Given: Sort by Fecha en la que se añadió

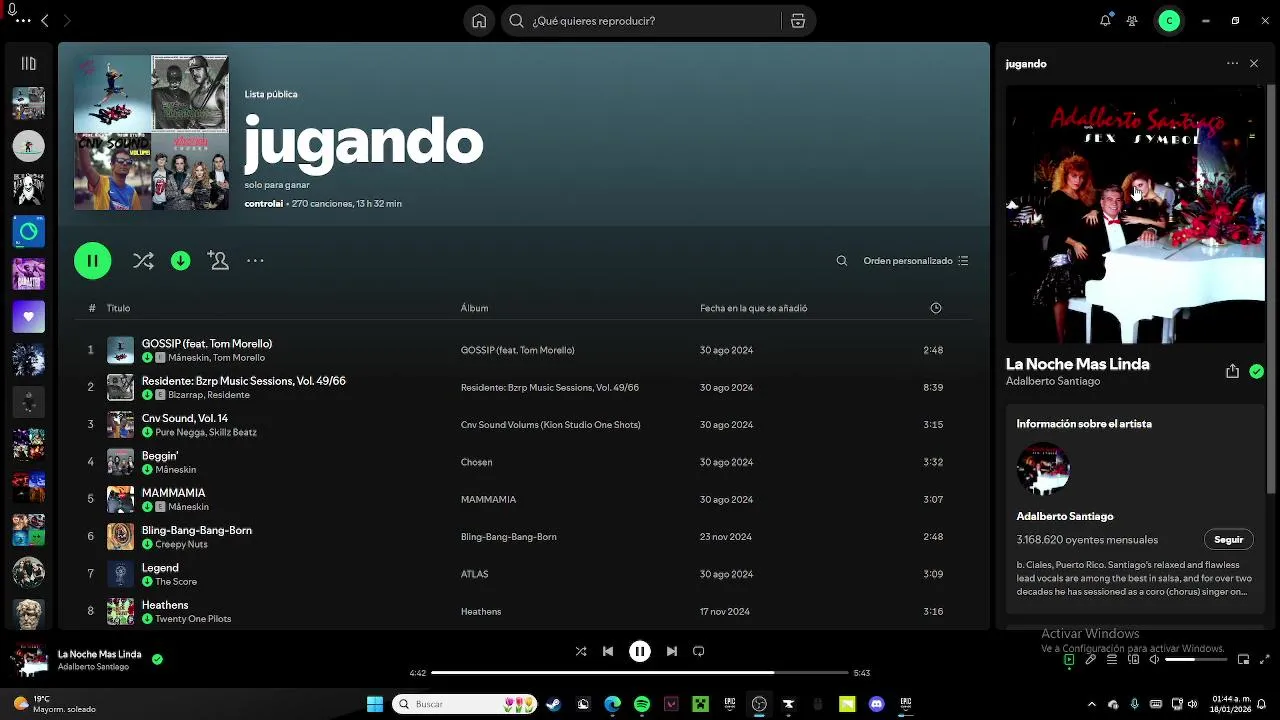Looking at the screenshot, I should [x=753, y=308].
